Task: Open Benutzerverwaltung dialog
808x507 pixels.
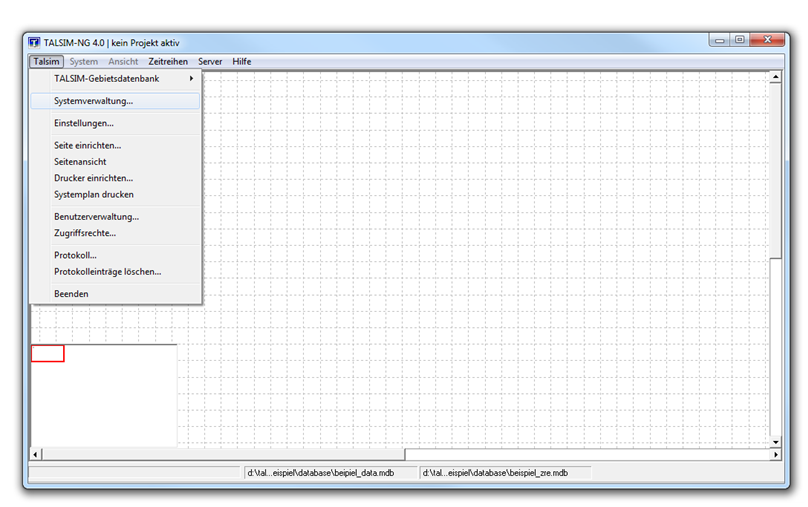Action: [x=96, y=217]
